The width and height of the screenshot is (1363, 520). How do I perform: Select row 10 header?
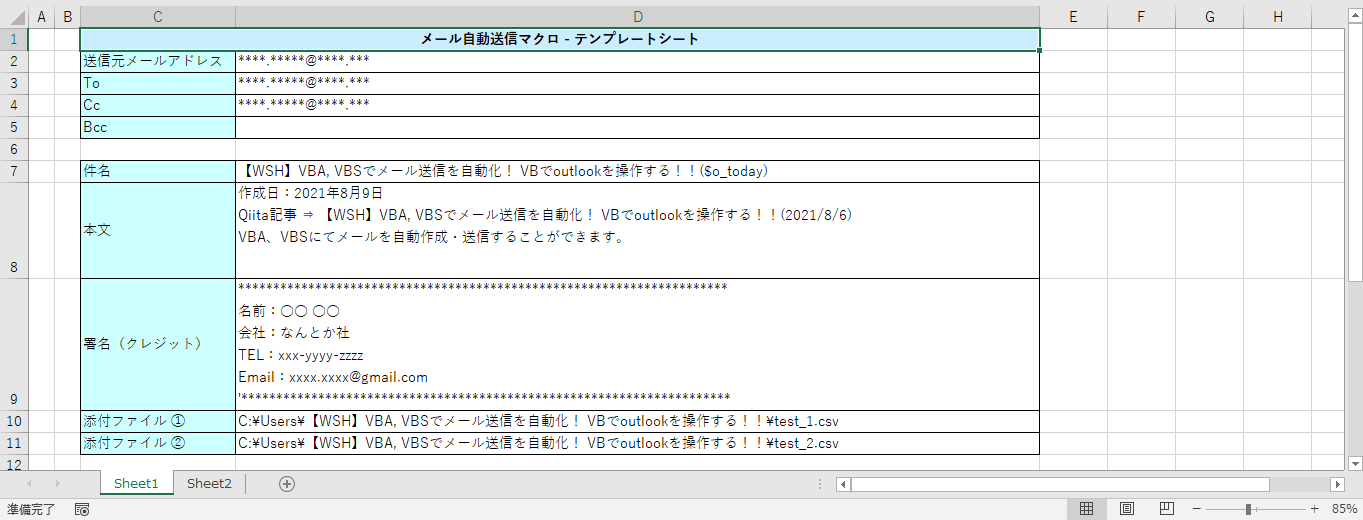[x=14, y=421]
